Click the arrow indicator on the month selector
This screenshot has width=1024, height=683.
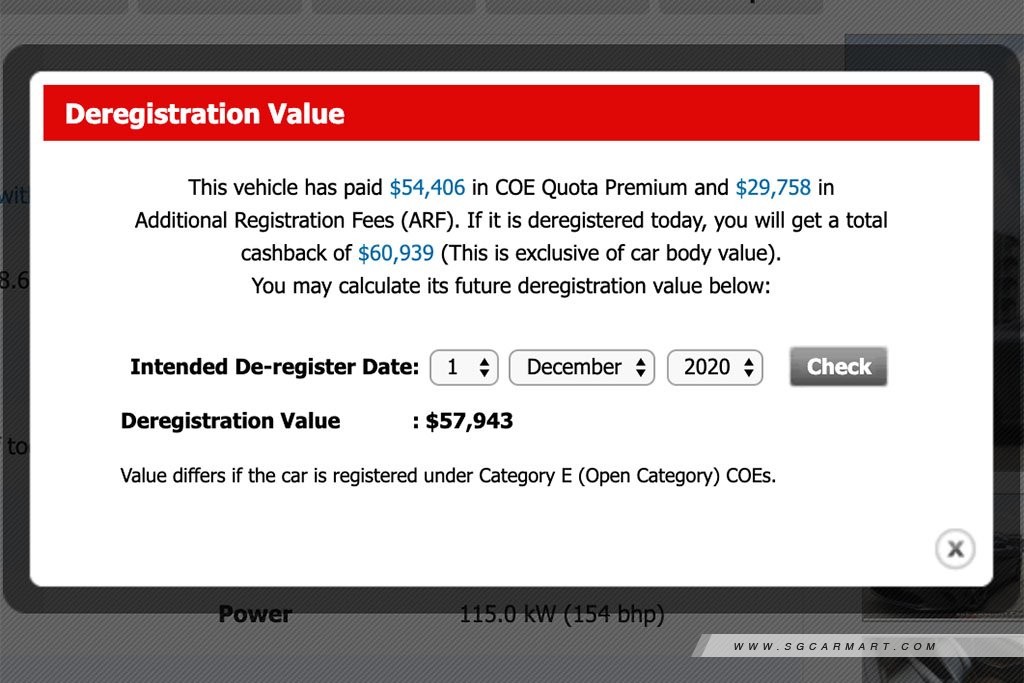coord(641,367)
